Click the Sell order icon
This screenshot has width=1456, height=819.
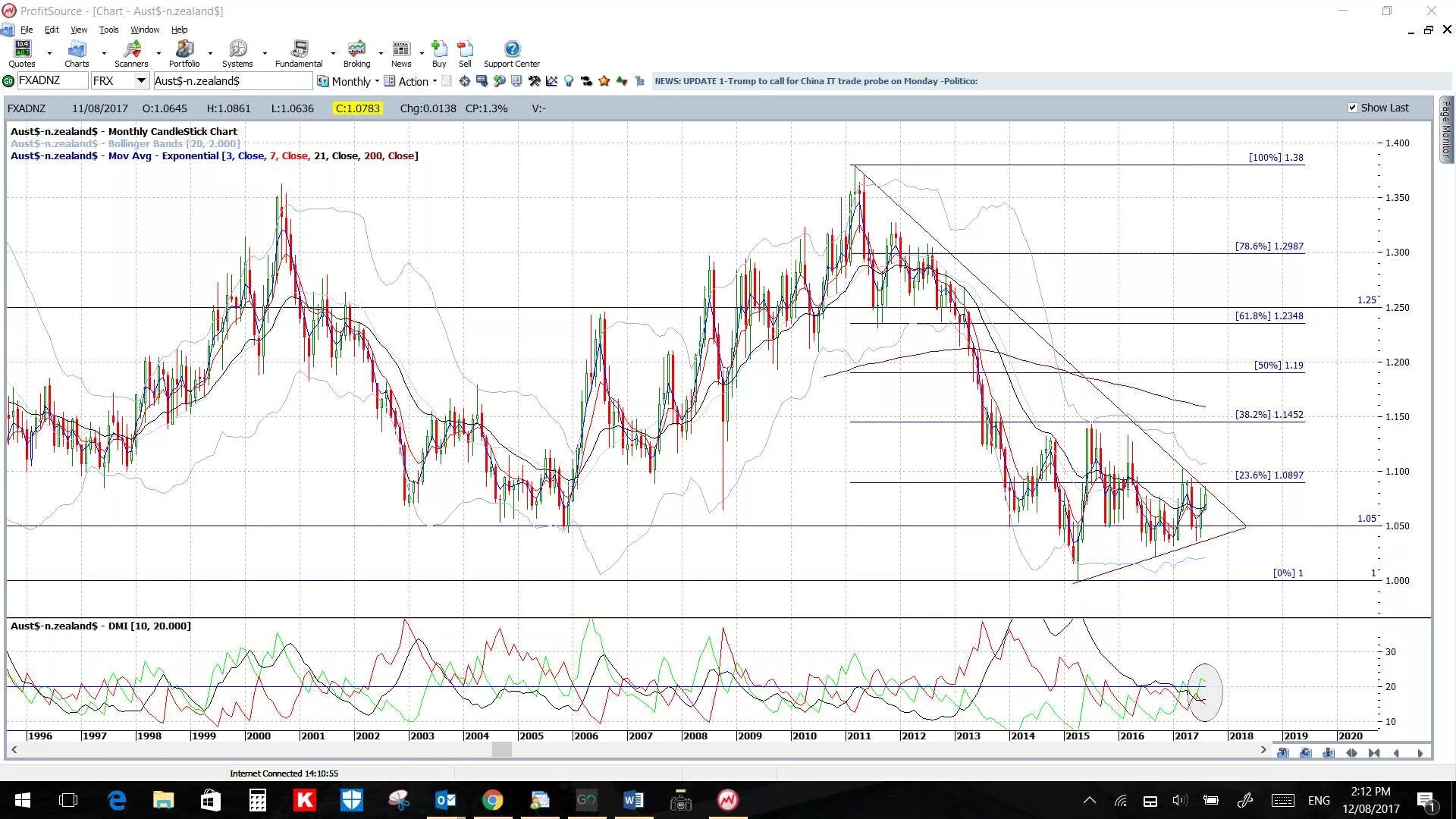click(x=465, y=54)
